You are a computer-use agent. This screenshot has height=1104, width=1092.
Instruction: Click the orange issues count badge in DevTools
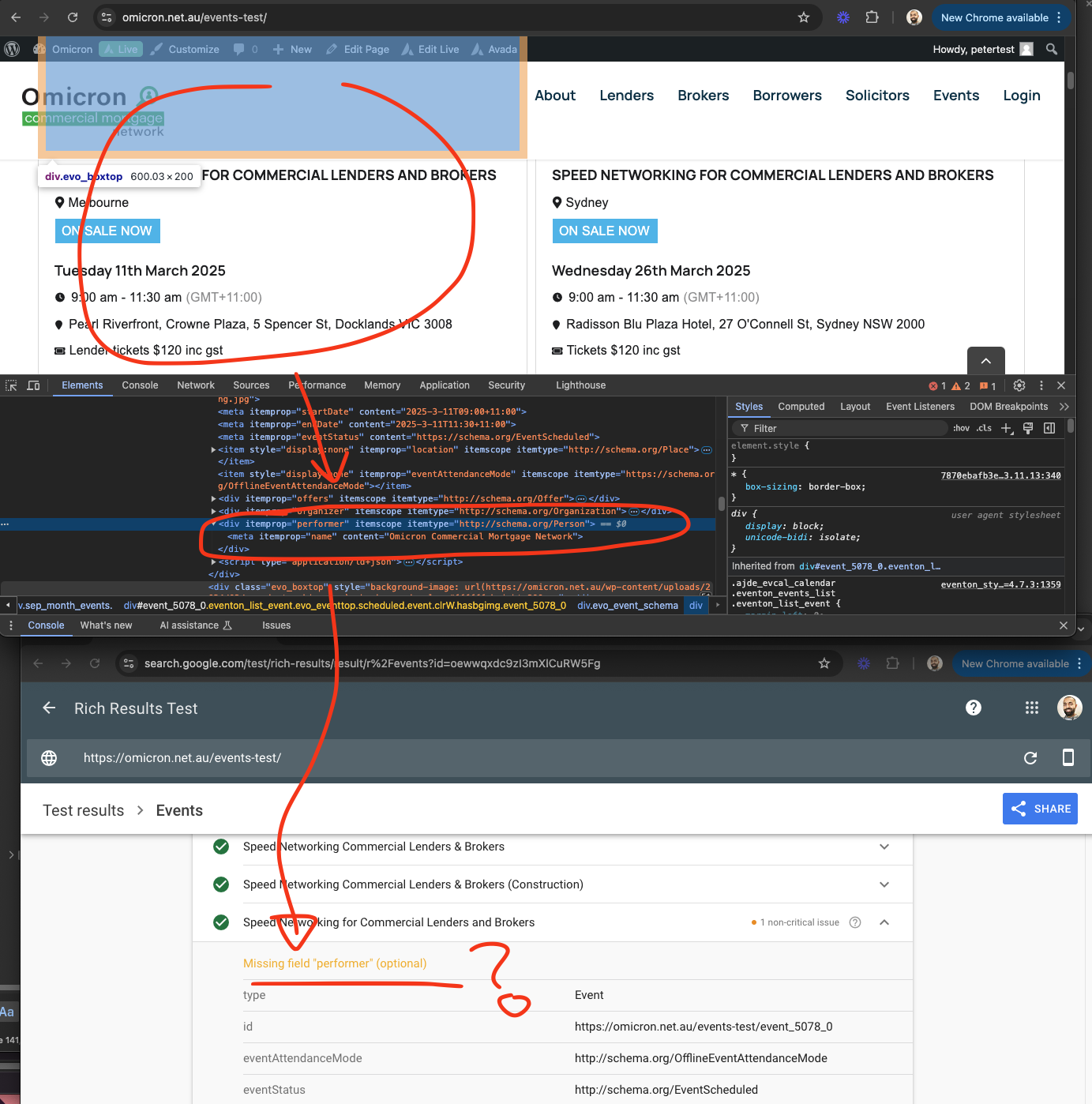click(988, 386)
